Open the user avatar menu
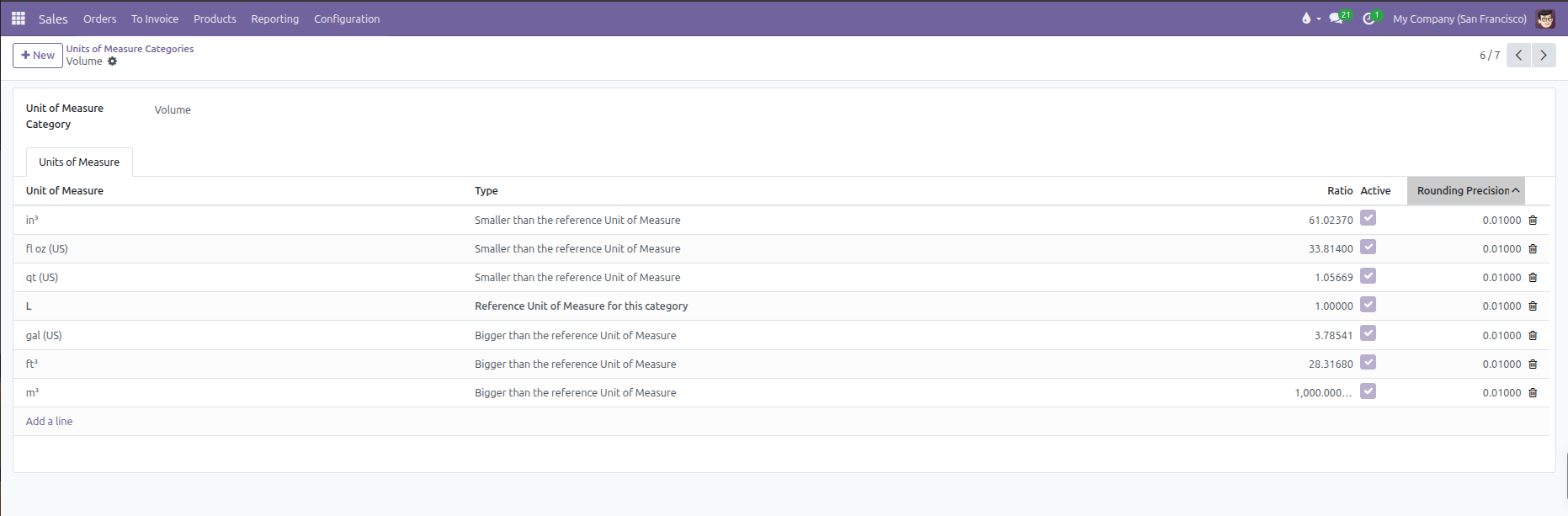The image size is (1568, 516). pyautogui.click(x=1545, y=19)
